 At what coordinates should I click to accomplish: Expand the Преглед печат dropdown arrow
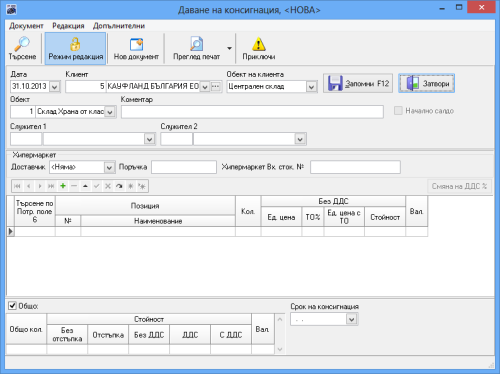click(229, 49)
